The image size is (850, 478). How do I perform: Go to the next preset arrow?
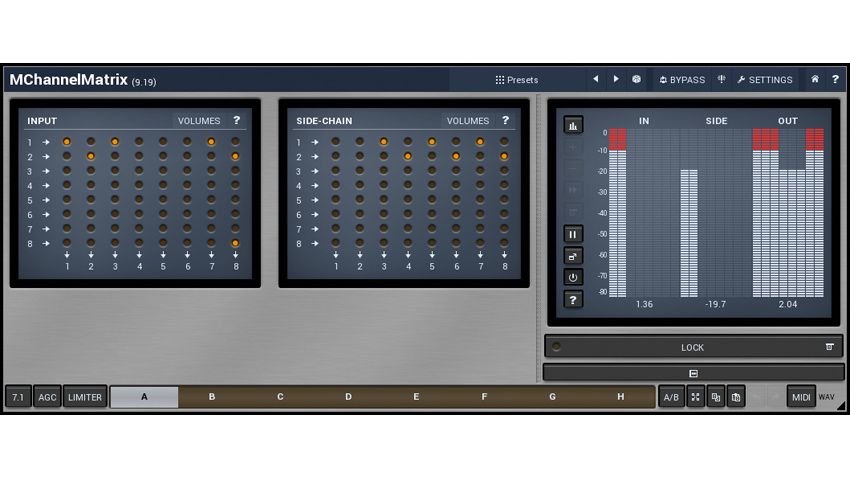coord(616,79)
